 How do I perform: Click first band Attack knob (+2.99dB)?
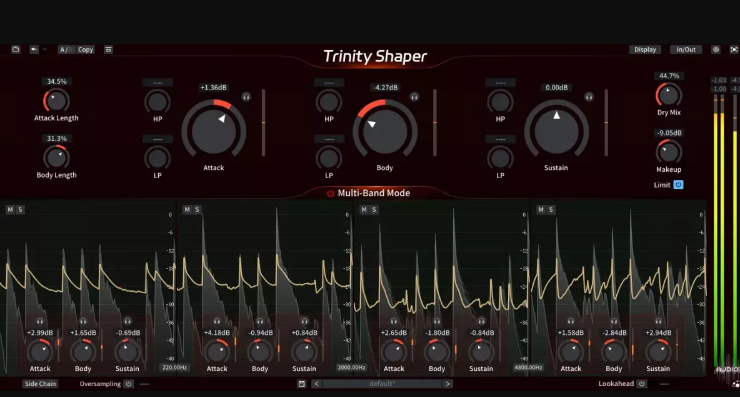click(40, 351)
